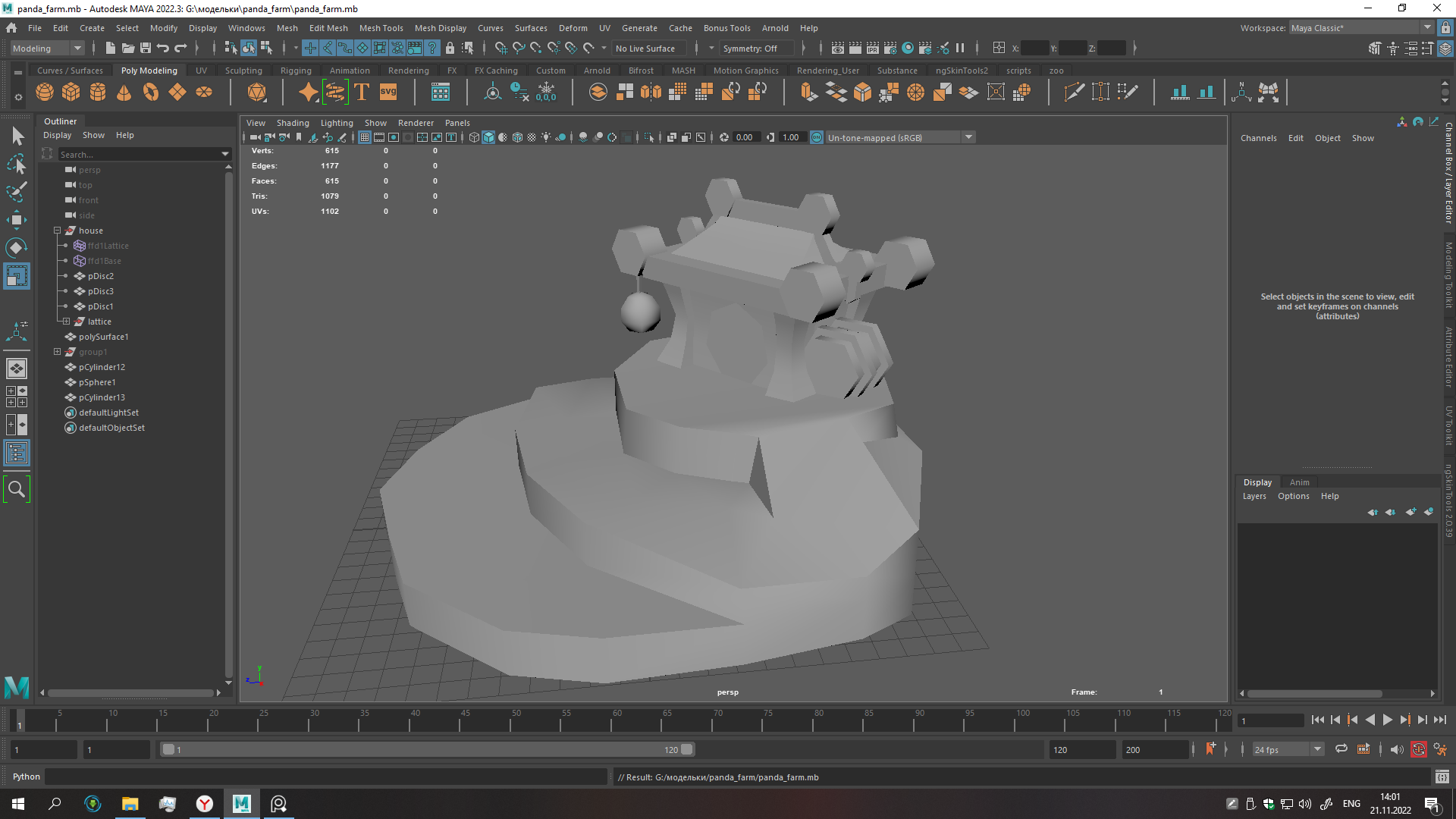Click the polygon Type text shelf icon
The image size is (1456, 819).
coord(362,93)
